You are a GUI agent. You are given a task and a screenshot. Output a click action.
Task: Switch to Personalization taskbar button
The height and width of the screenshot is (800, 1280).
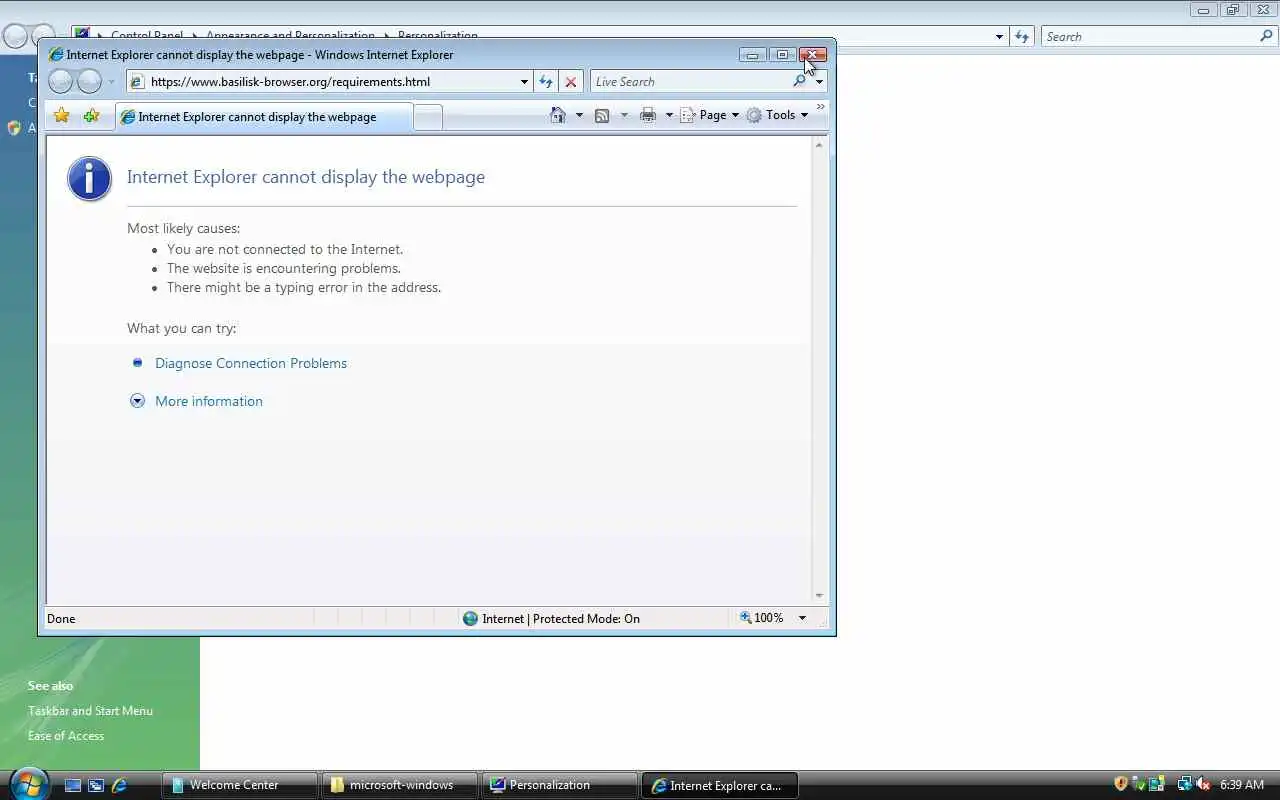(x=560, y=785)
